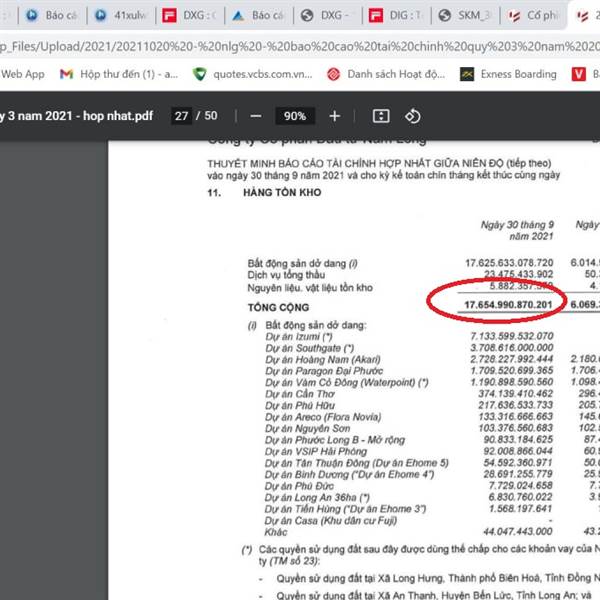Switch to the 'Cổ phi' browser tab
The height and width of the screenshot is (600, 600).
(x=534, y=15)
